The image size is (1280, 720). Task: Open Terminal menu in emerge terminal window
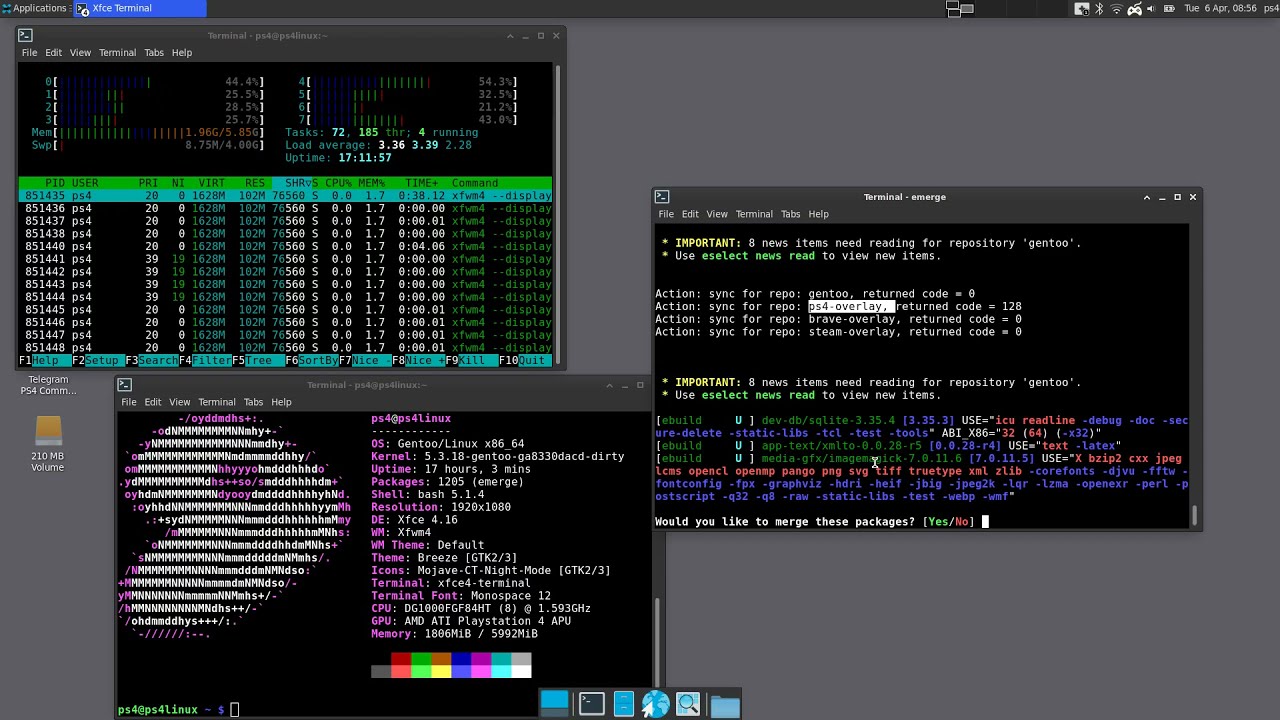[754, 214]
